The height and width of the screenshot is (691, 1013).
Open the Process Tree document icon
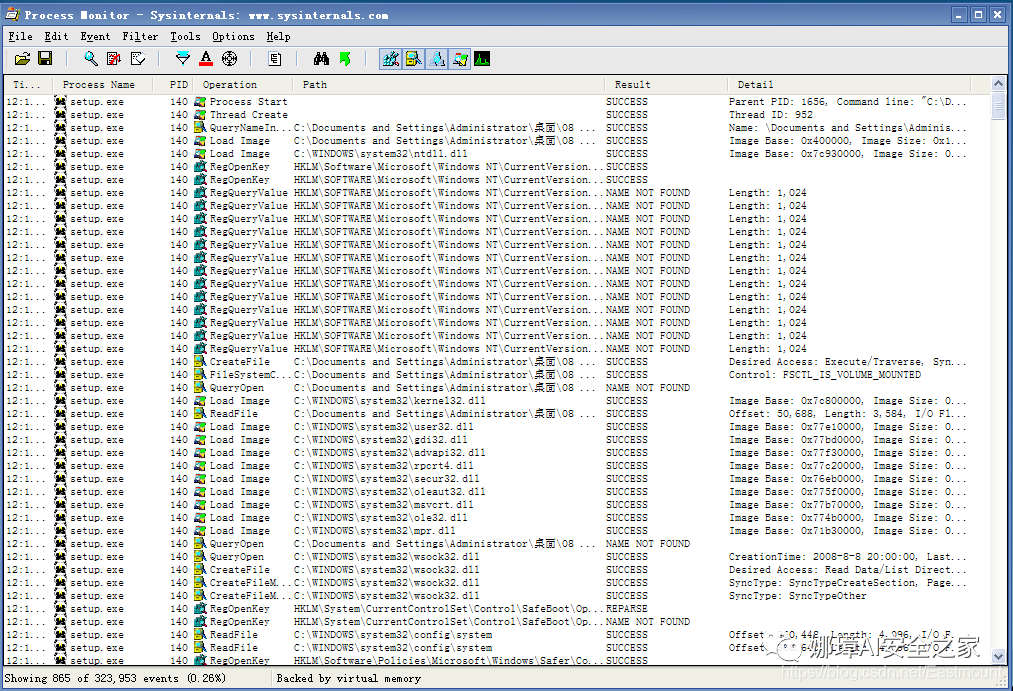[275, 59]
